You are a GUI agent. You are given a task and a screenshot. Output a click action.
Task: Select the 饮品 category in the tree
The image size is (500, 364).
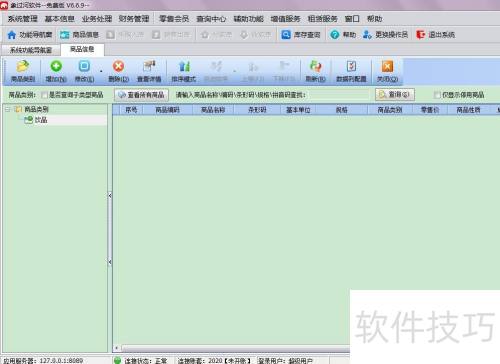click(41, 120)
